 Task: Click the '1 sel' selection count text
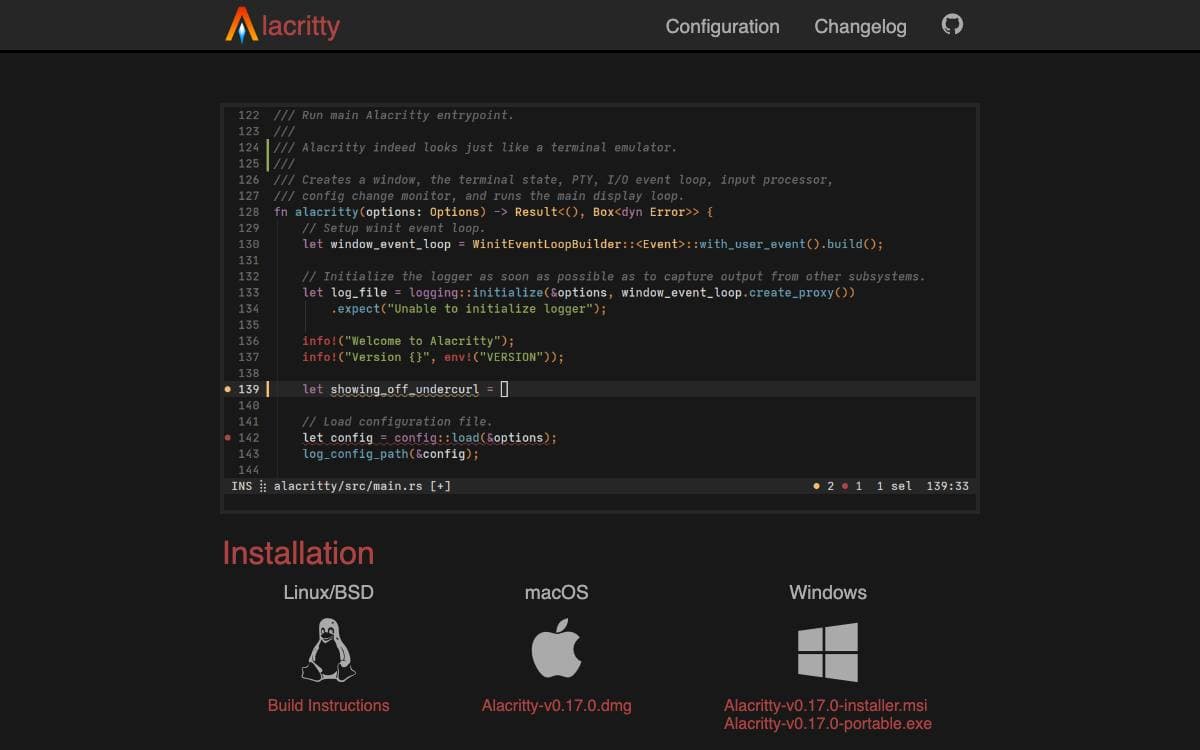[x=894, y=486]
